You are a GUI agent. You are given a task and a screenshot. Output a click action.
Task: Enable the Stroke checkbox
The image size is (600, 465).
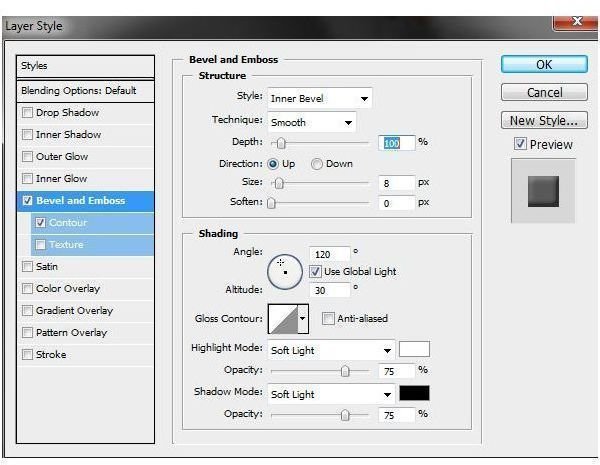click(x=27, y=354)
